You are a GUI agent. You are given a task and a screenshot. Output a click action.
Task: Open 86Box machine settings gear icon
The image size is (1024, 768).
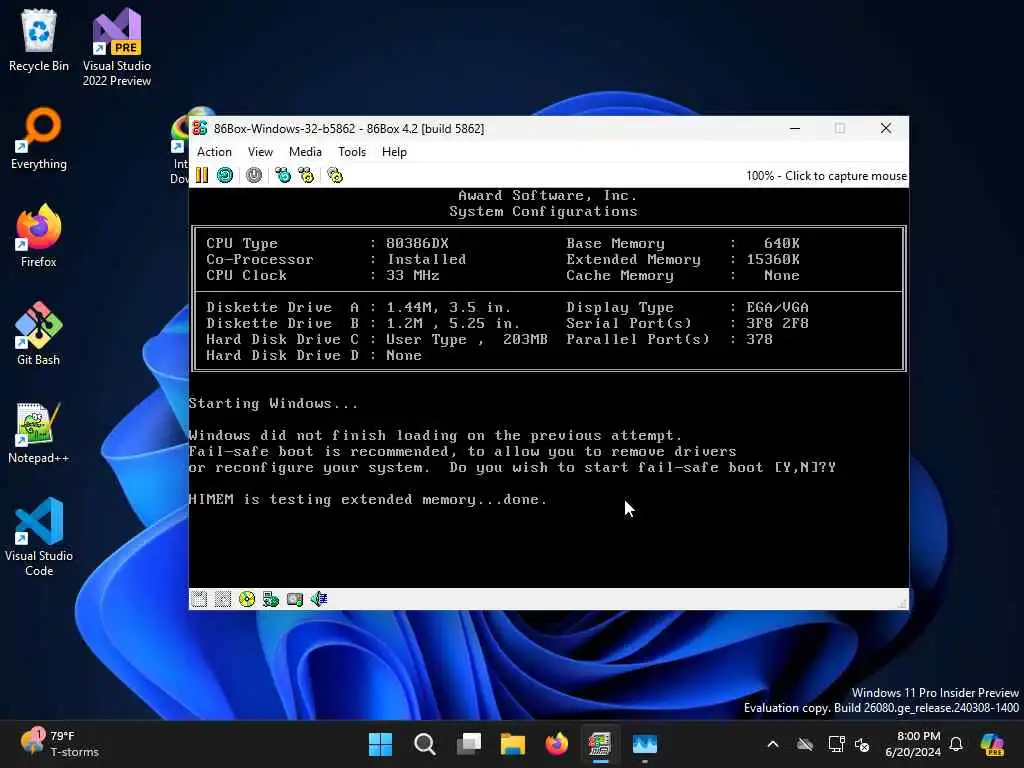pos(335,175)
